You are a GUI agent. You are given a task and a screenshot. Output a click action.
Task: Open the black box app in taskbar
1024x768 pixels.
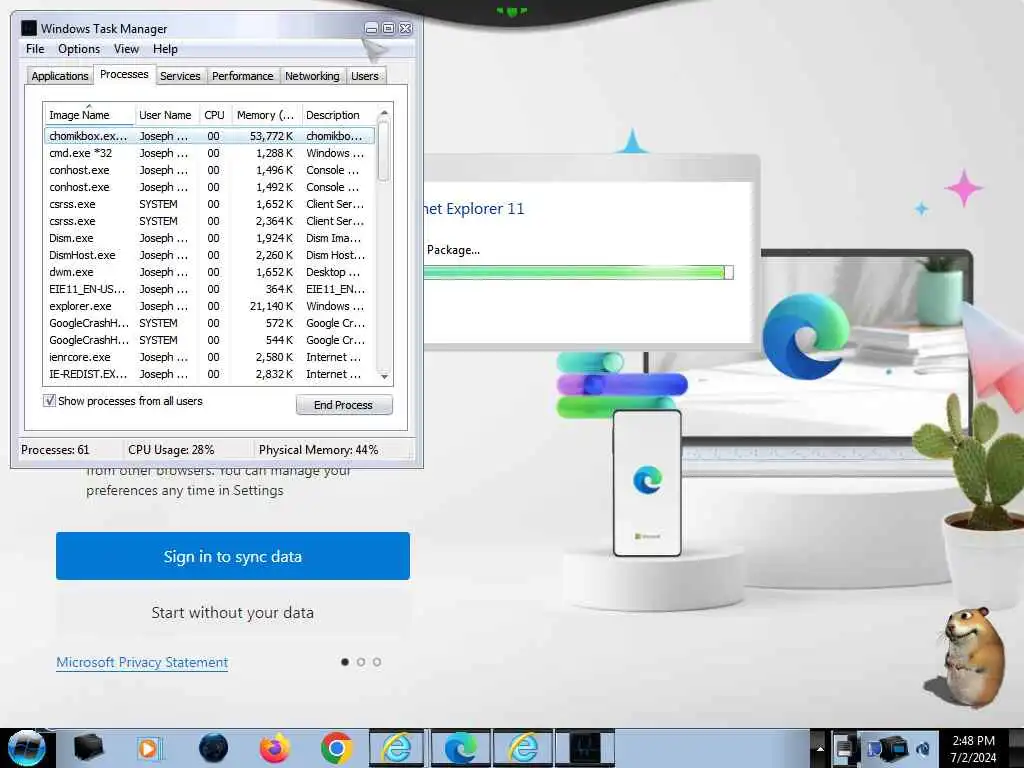tap(88, 748)
